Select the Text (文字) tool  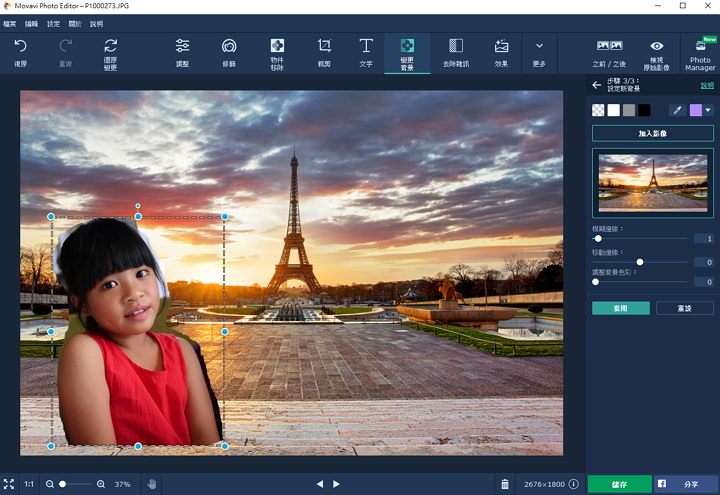tap(366, 45)
